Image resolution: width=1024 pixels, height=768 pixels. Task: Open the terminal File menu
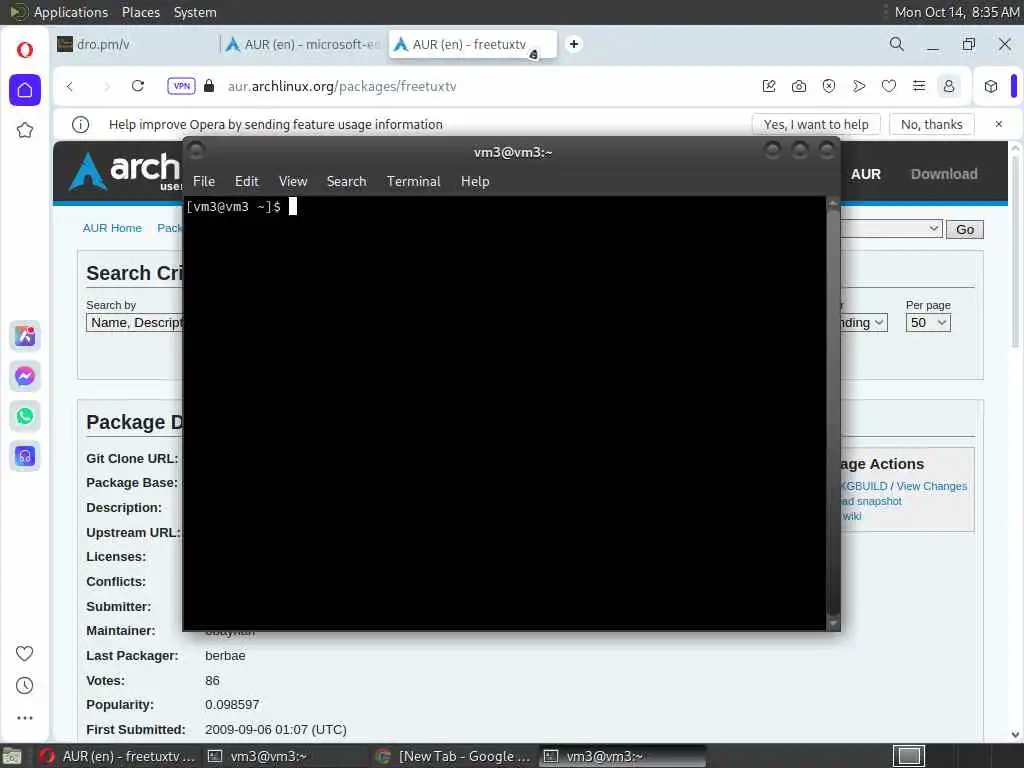204,182
